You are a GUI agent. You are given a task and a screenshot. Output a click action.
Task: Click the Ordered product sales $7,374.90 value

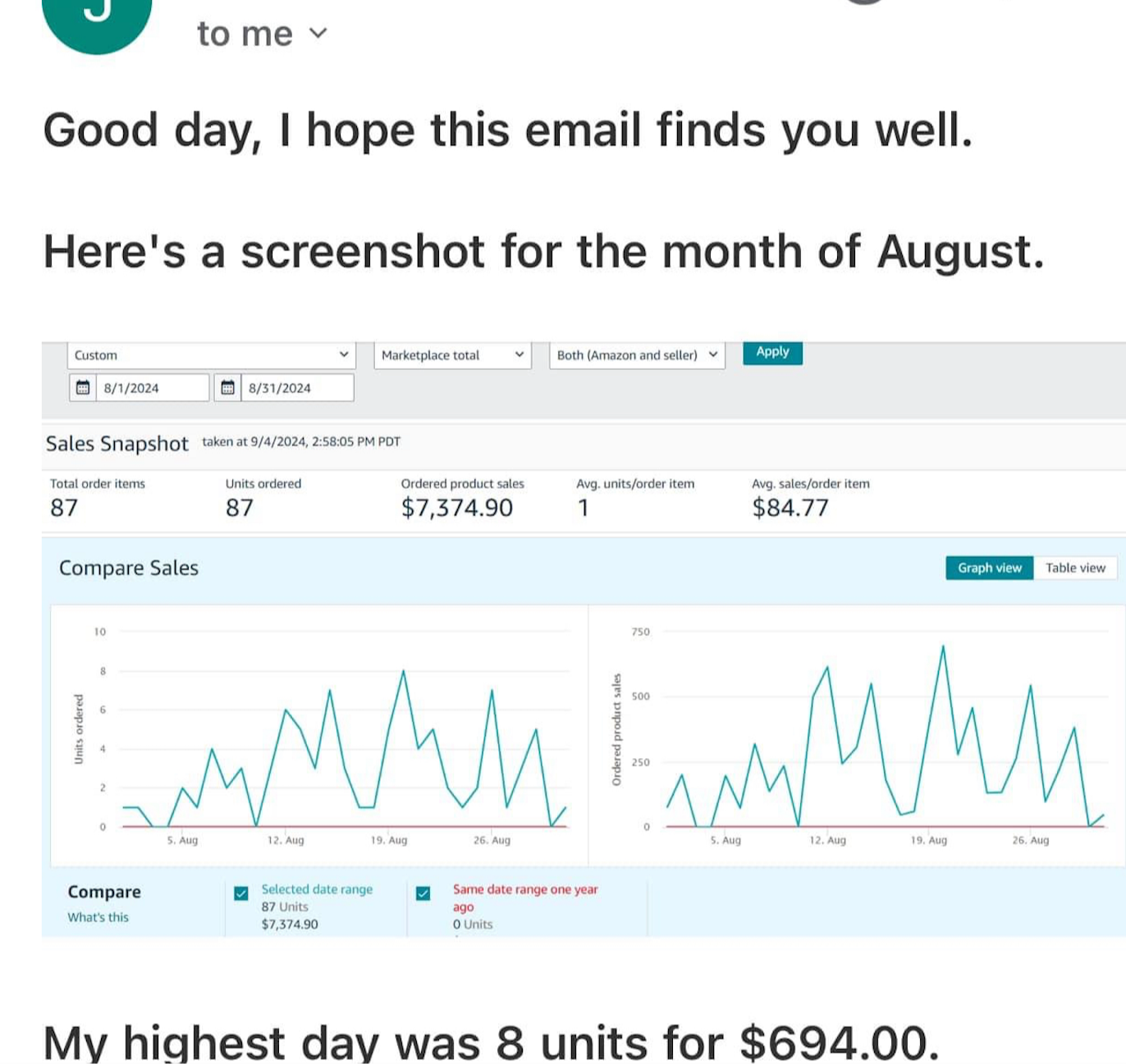[x=456, y=508]
